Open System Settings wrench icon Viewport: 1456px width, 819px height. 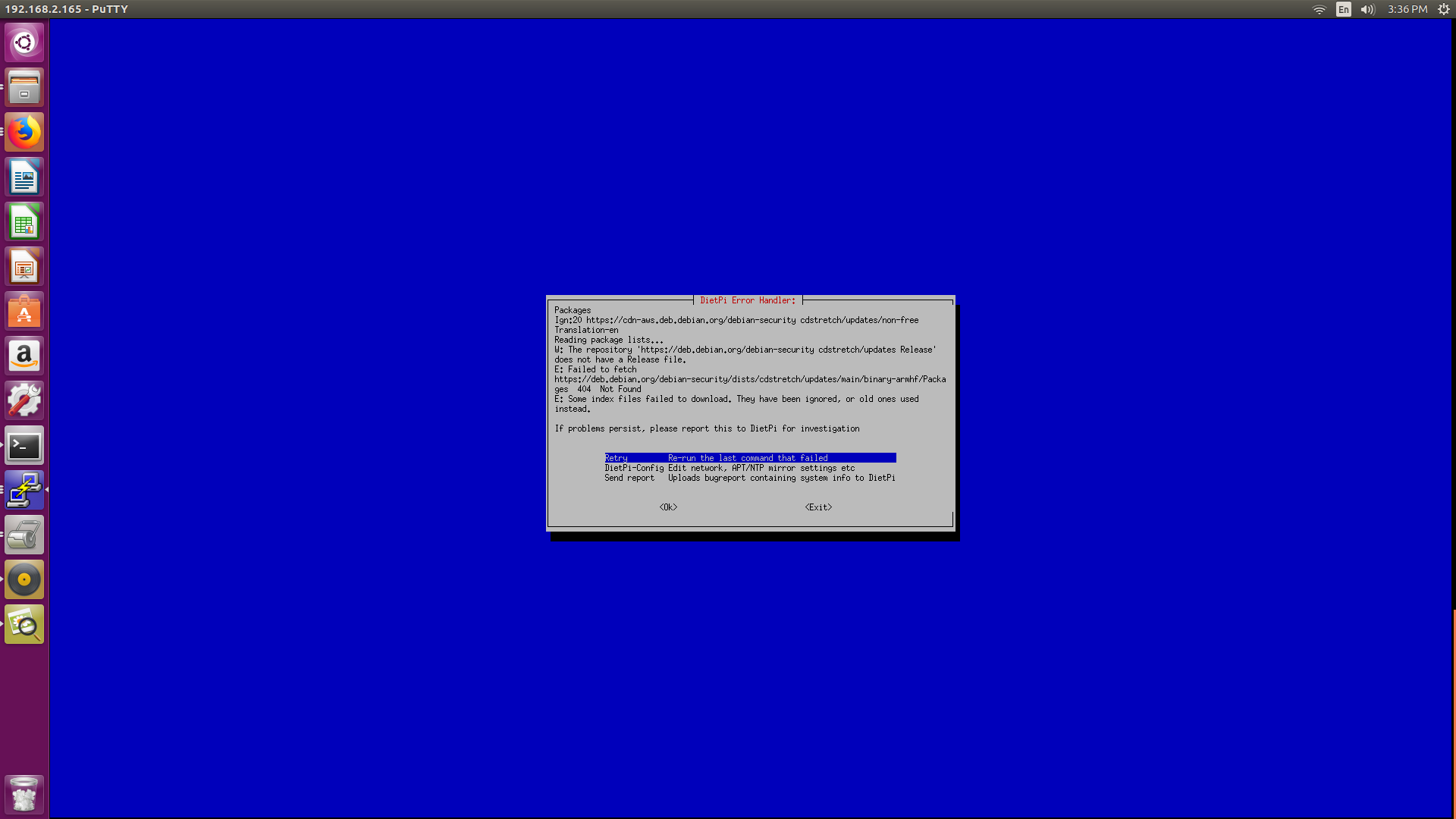coord(24,400)
